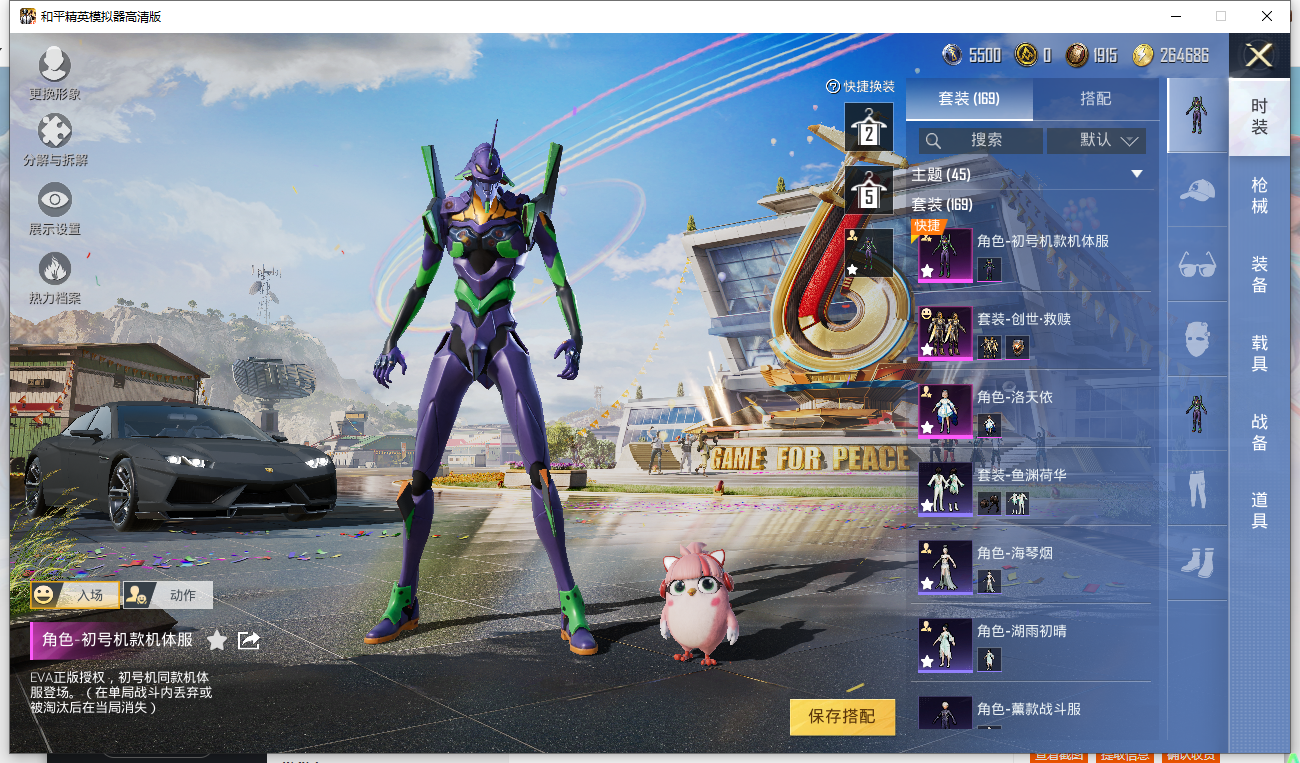Viewport: 1300px width, 763px height.
Task: Select the shoes category icon
Action: pyautogui.click(x=1197, y=562)
